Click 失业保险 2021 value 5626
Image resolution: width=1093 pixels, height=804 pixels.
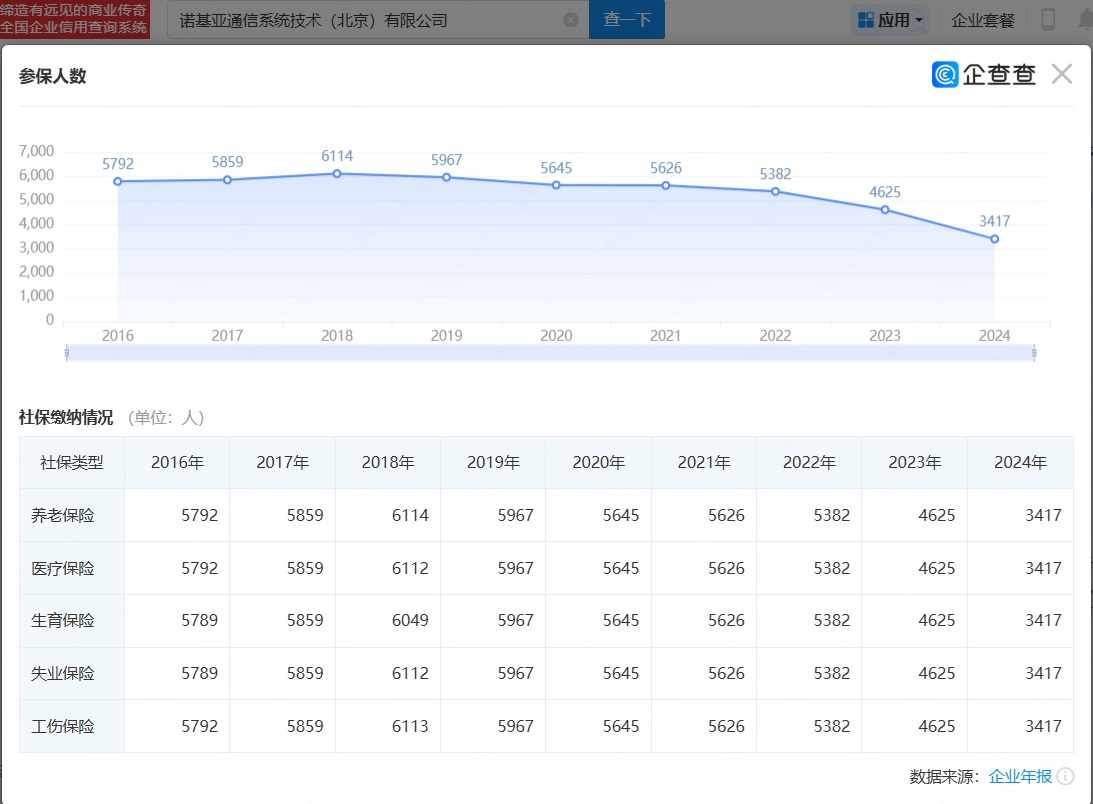[x=726, y=673]
